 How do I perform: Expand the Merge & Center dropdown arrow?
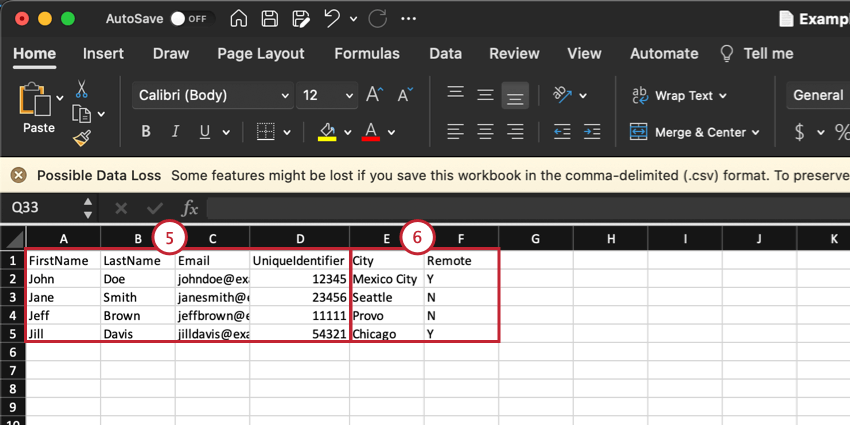tap(756, 132)
